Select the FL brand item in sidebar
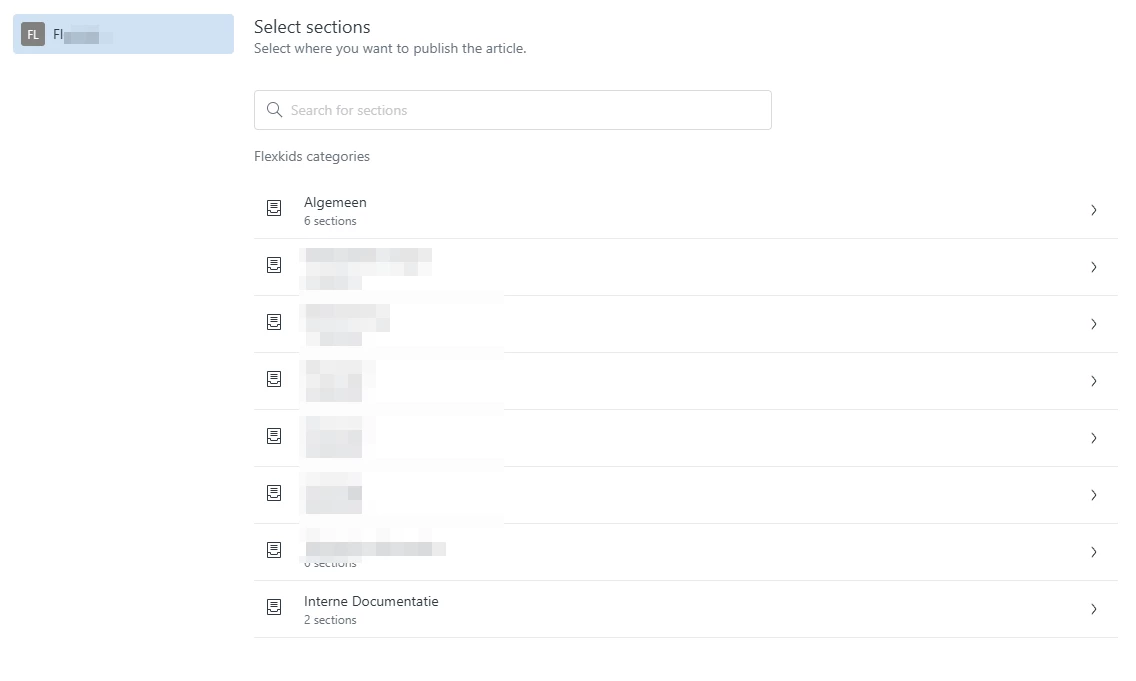The image size is (1136, 681). tap(123, 34)
